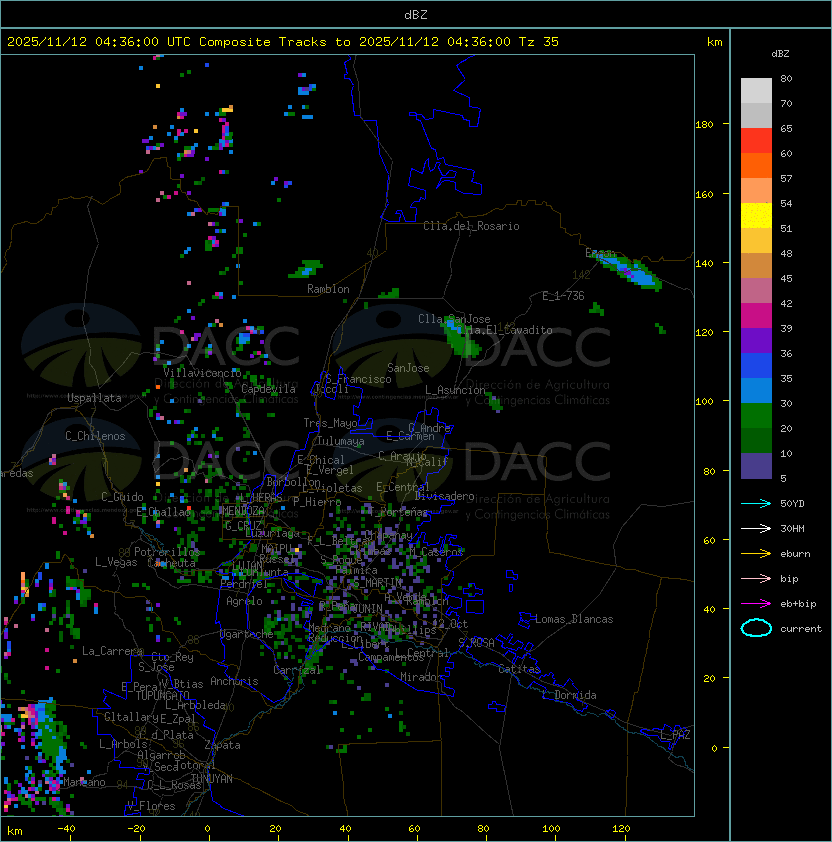Click the 'Agrelo' place label
This screenshot has height=842, width=832.
244,601
